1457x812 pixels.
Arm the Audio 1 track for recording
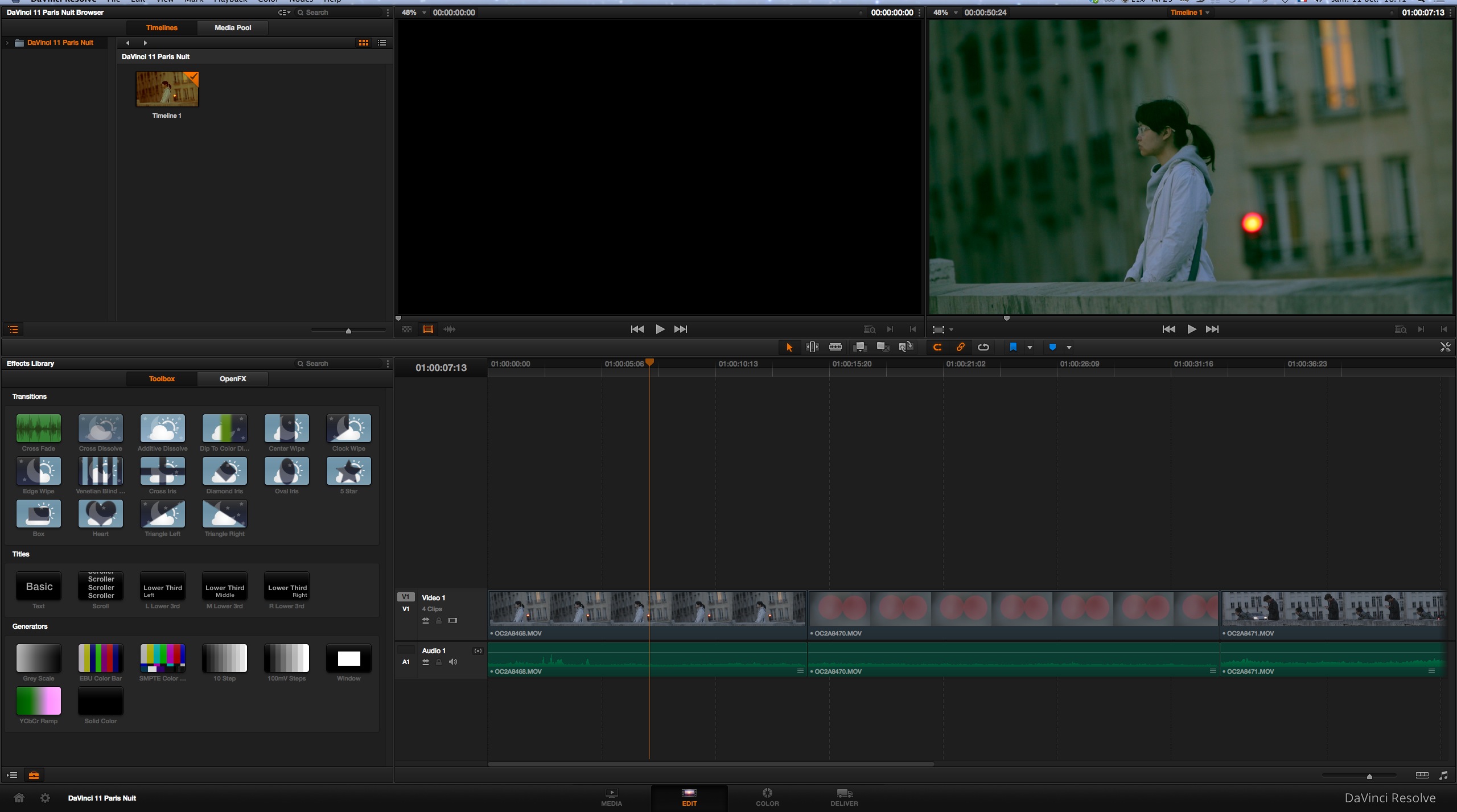(x=478, y=652)
